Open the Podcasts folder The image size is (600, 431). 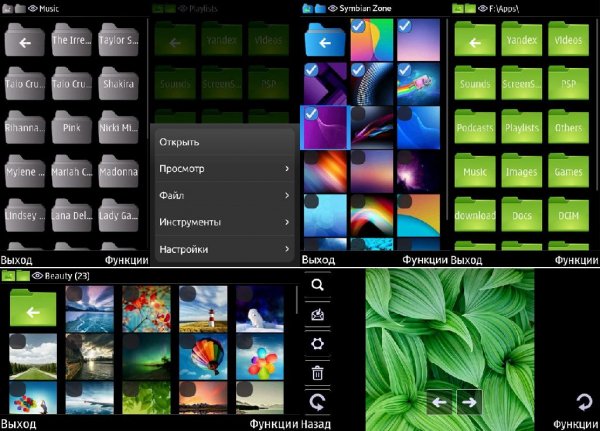[475, 127]
